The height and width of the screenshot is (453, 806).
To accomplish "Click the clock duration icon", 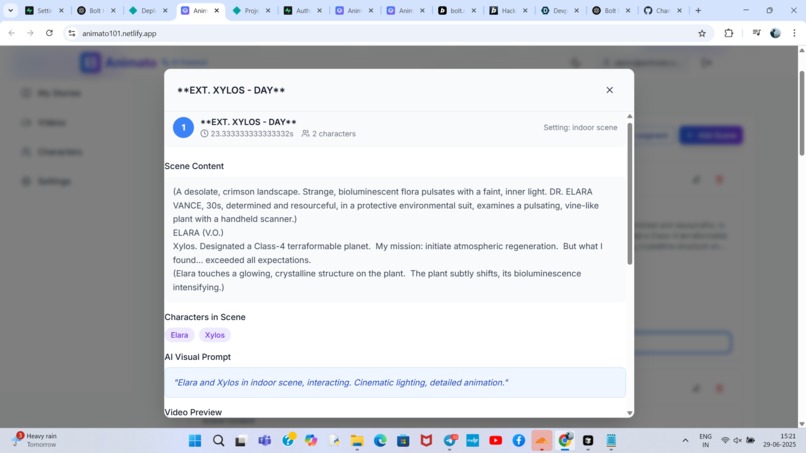I will pos(204,134).
